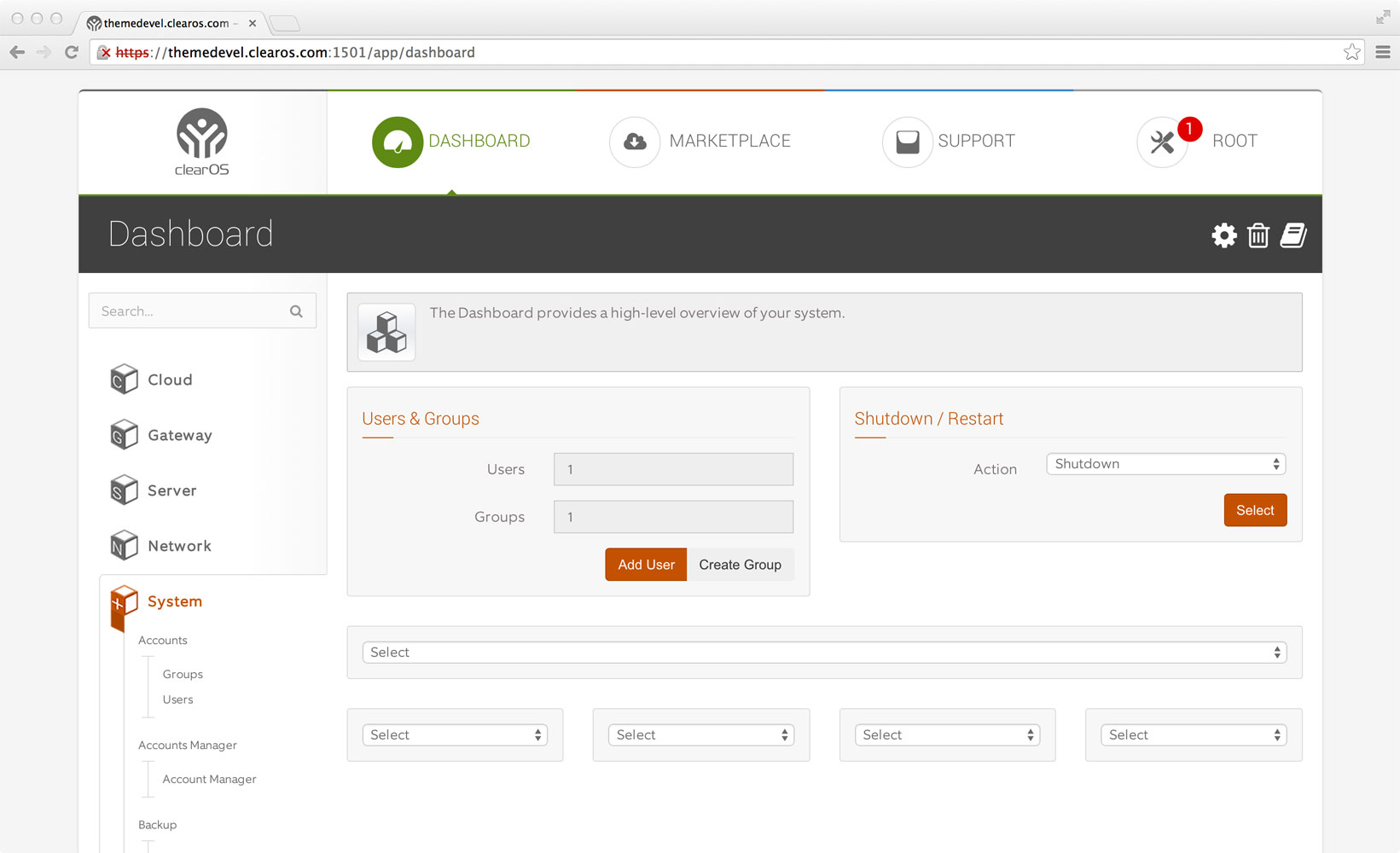Click the orange Select button
The height and width of the screenshot is (853, 1400).
1255,510
